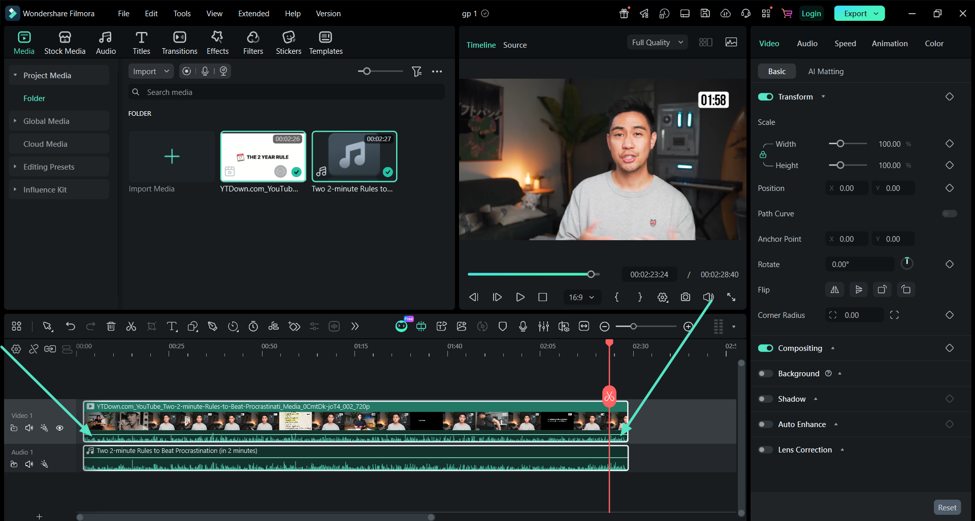Viewport: 975px width, 521px height.
Task: Click the AI Copilot robot icon
Action: (402, 326)
